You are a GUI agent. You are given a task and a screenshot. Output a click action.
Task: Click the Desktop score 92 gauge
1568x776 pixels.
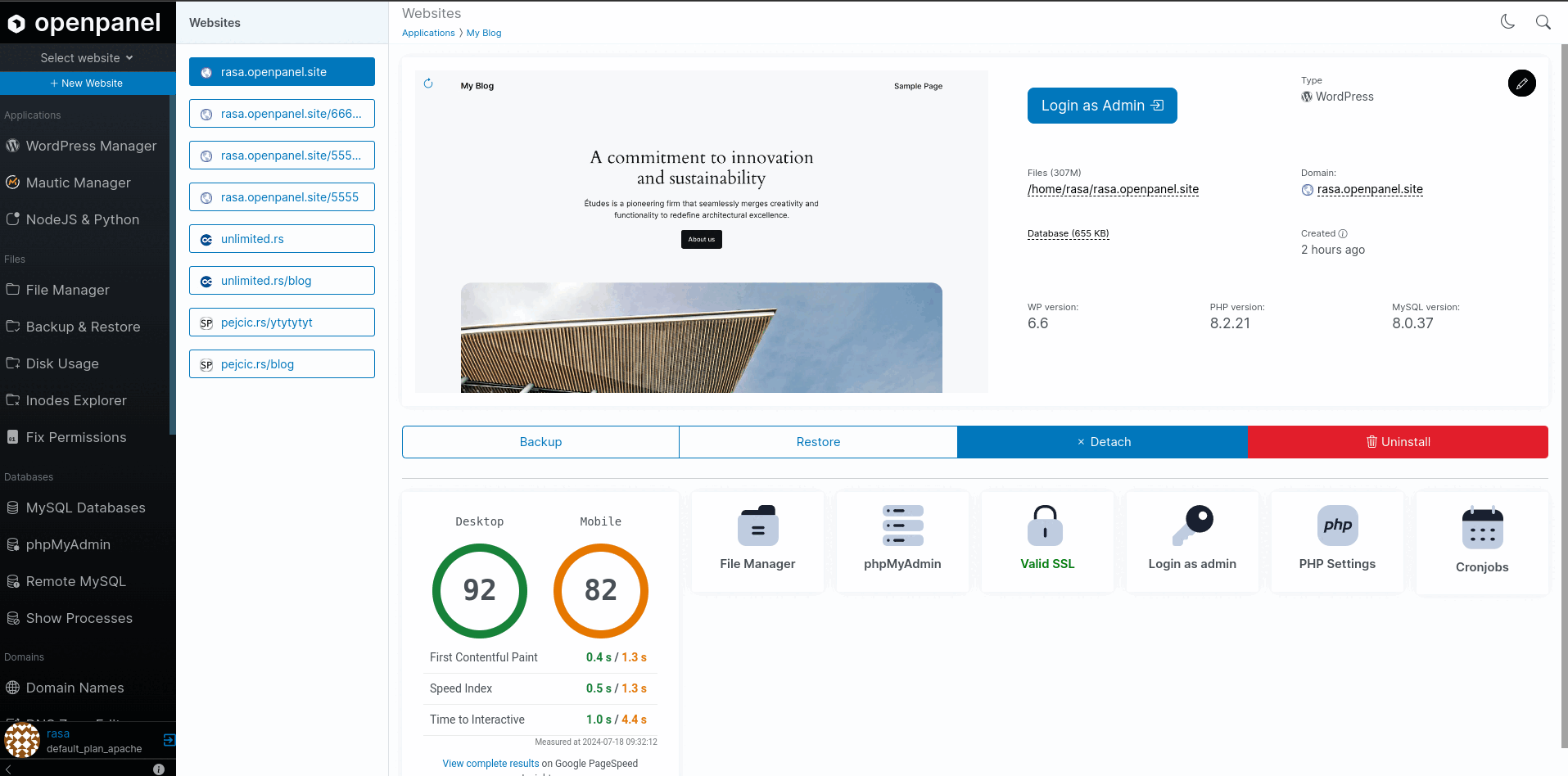480,591
